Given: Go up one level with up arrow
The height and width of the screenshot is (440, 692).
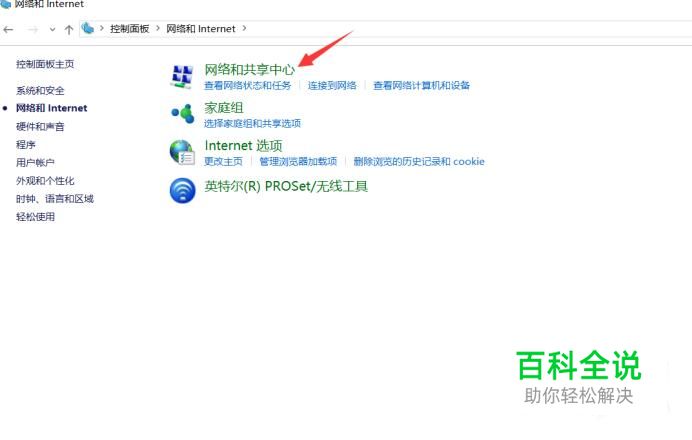Looking at the screenshot, I should click(69, 30).
